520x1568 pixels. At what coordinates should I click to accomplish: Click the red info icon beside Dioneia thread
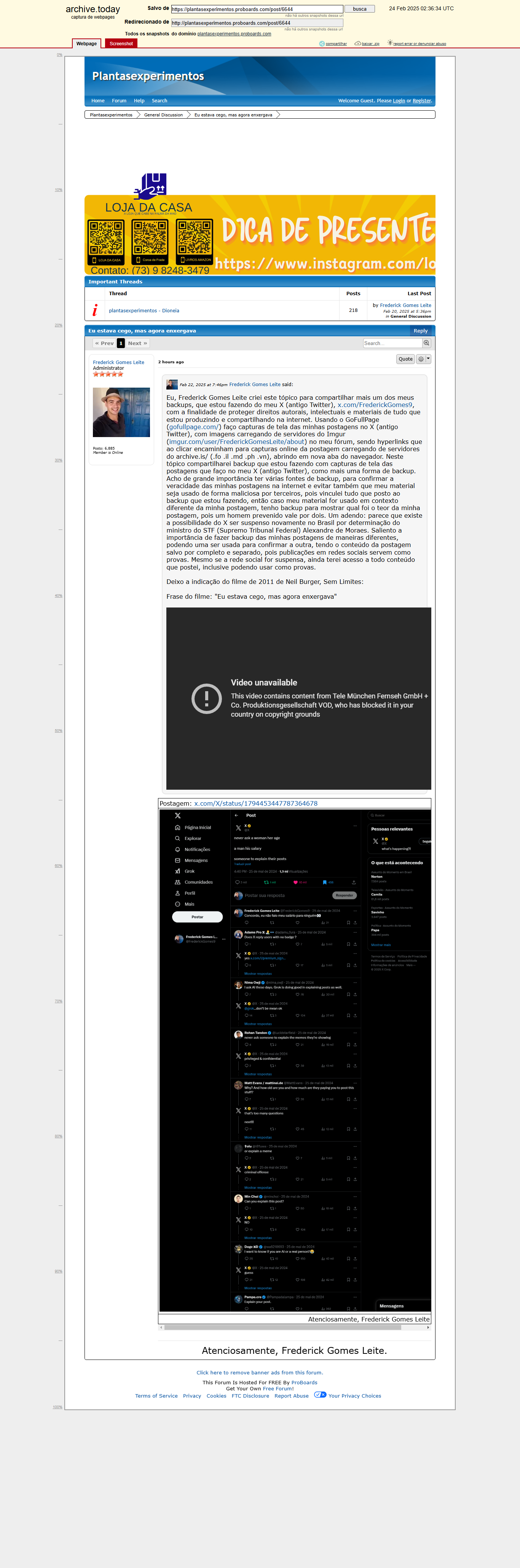pyautogui.click(x=95, y=310)
